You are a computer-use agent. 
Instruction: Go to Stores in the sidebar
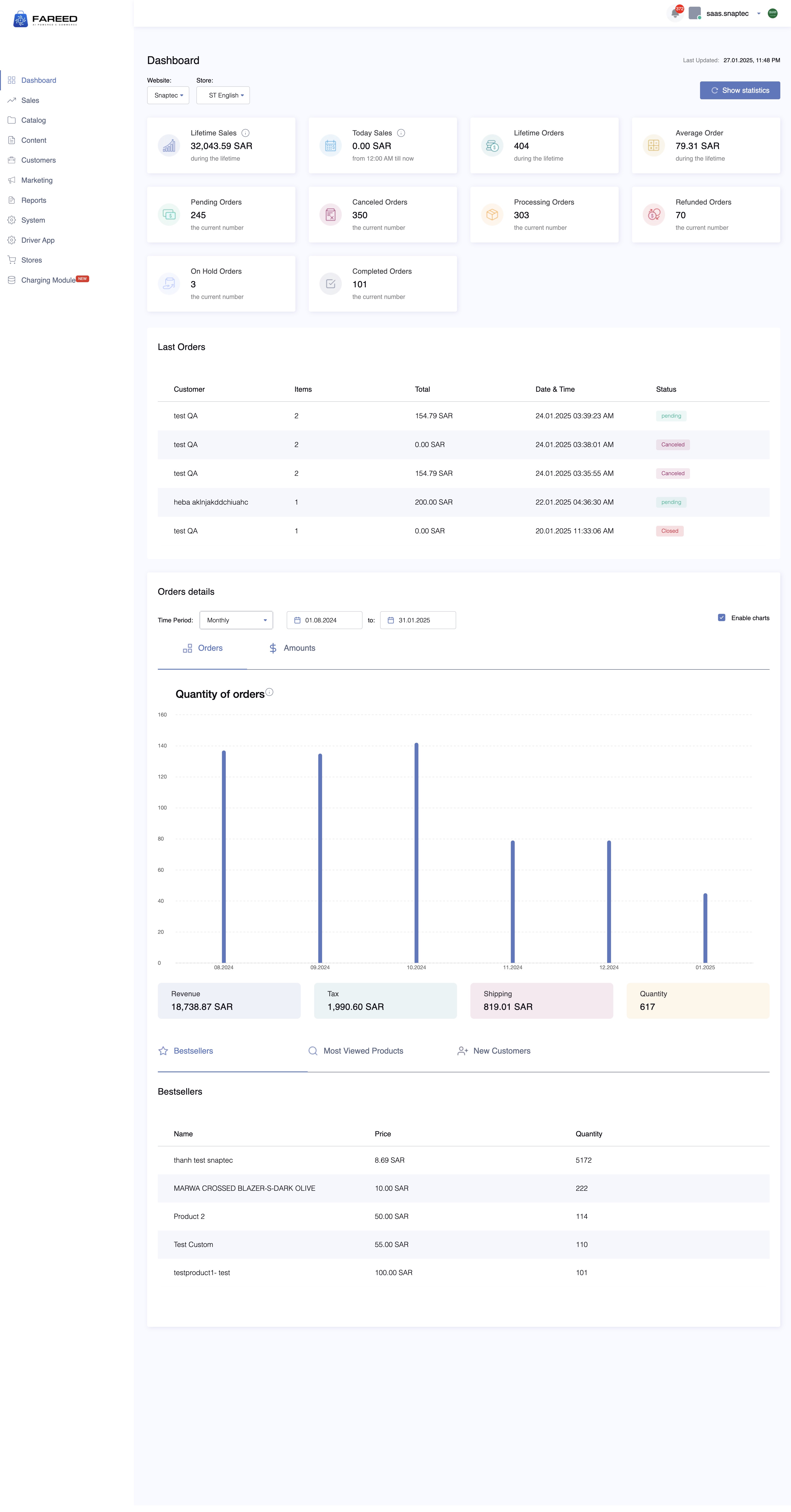coord(32,260)
